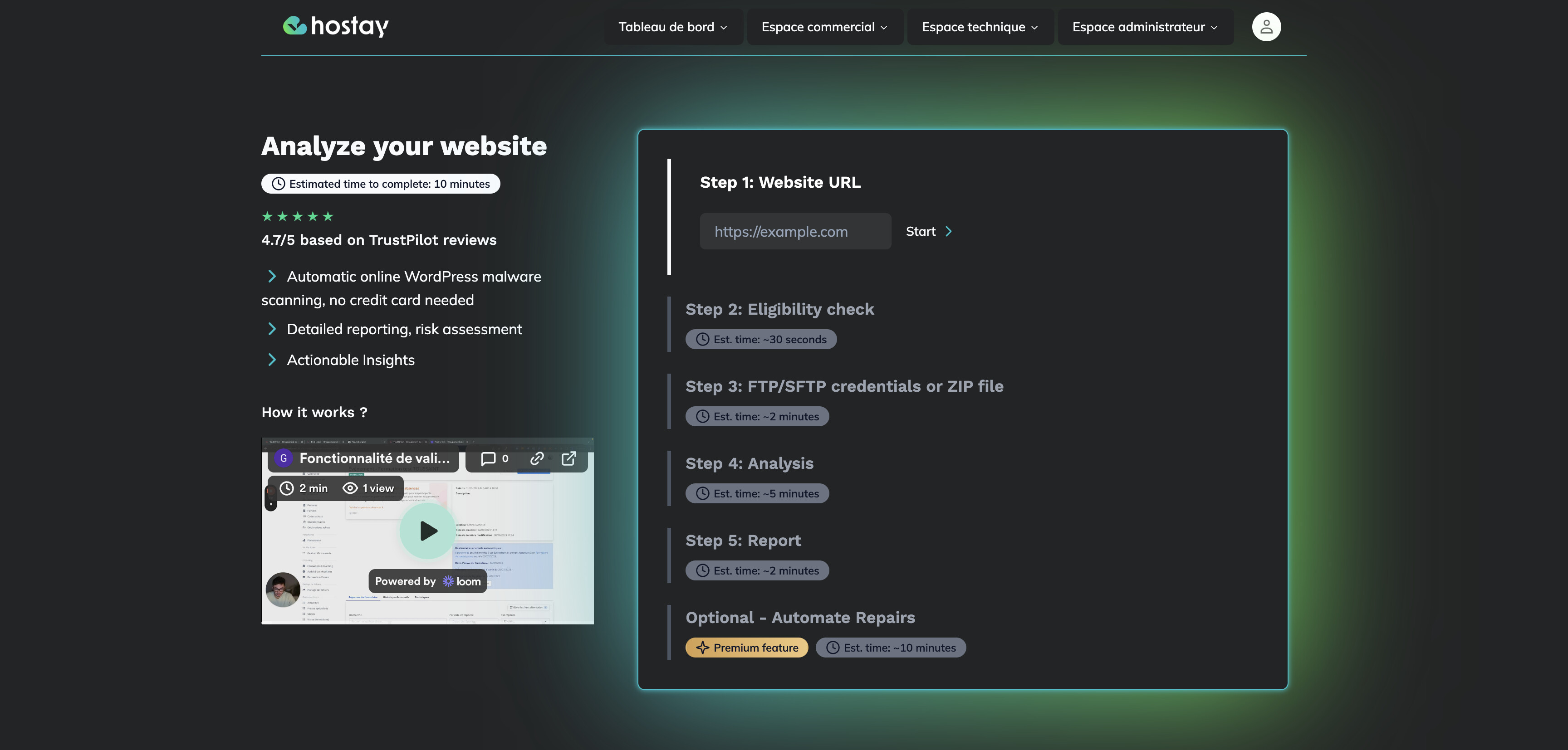Open the Tableau de bord menu
1568x750 pixels.
(673, 27)
